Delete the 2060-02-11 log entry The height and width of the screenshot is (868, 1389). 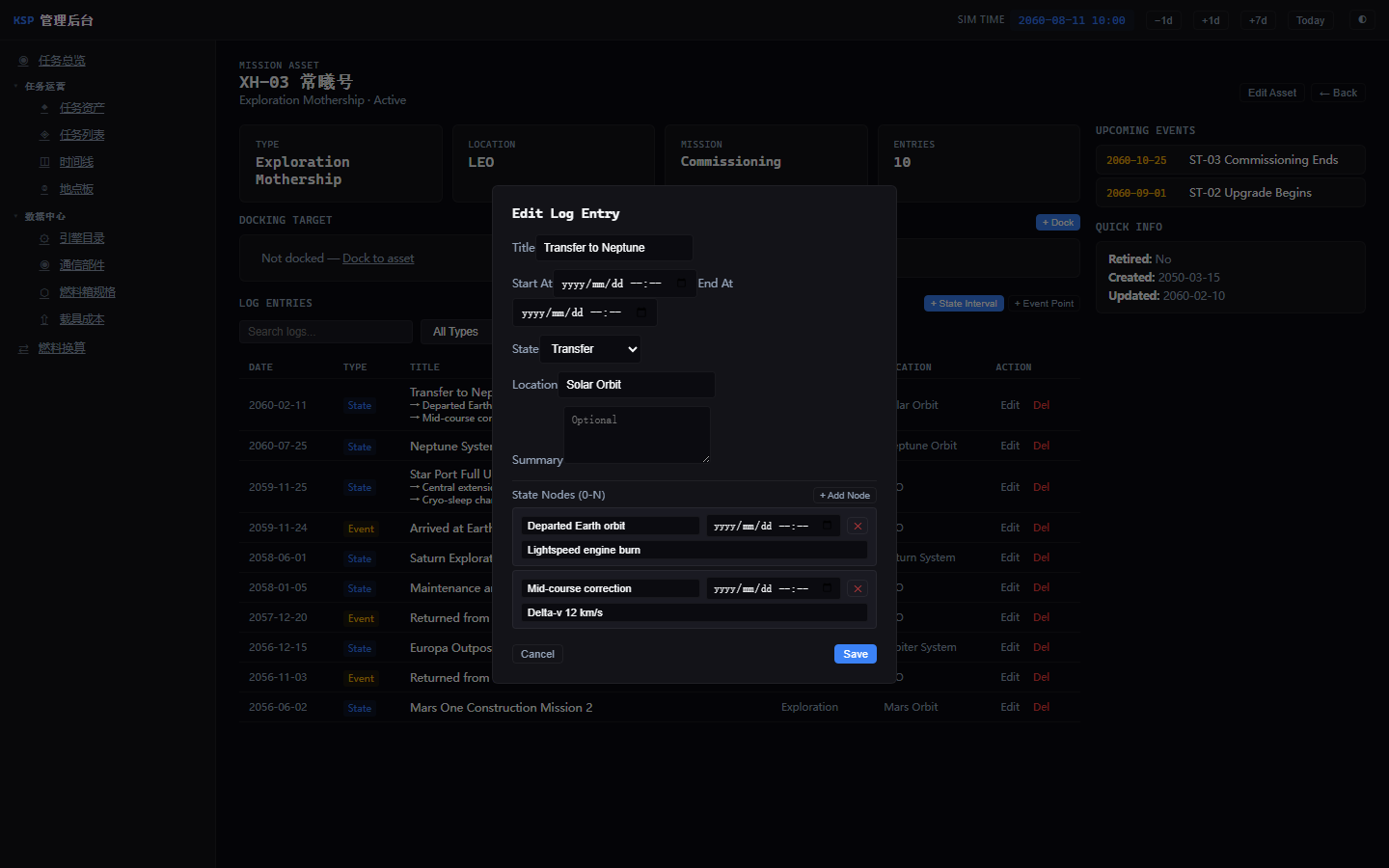(1042, 405)
